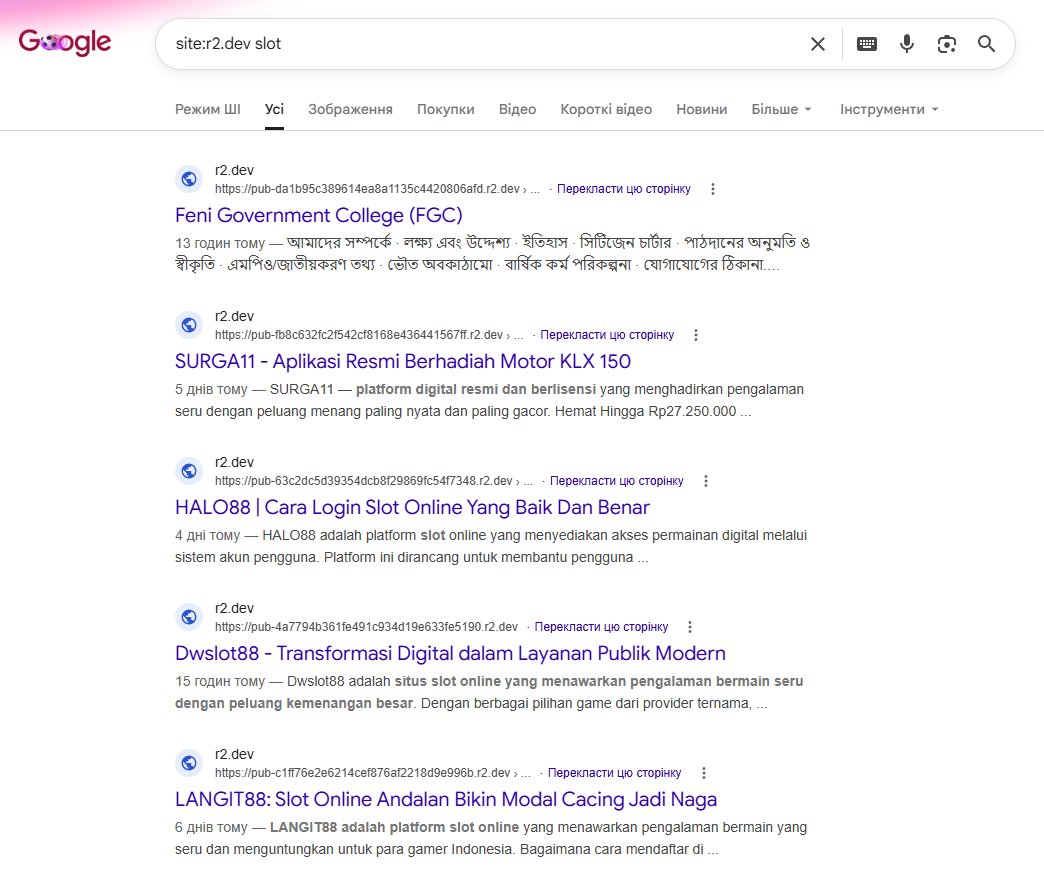Open the on-screen keyboard input tool
Screen dimensions: 1044x872
[866, 44]
